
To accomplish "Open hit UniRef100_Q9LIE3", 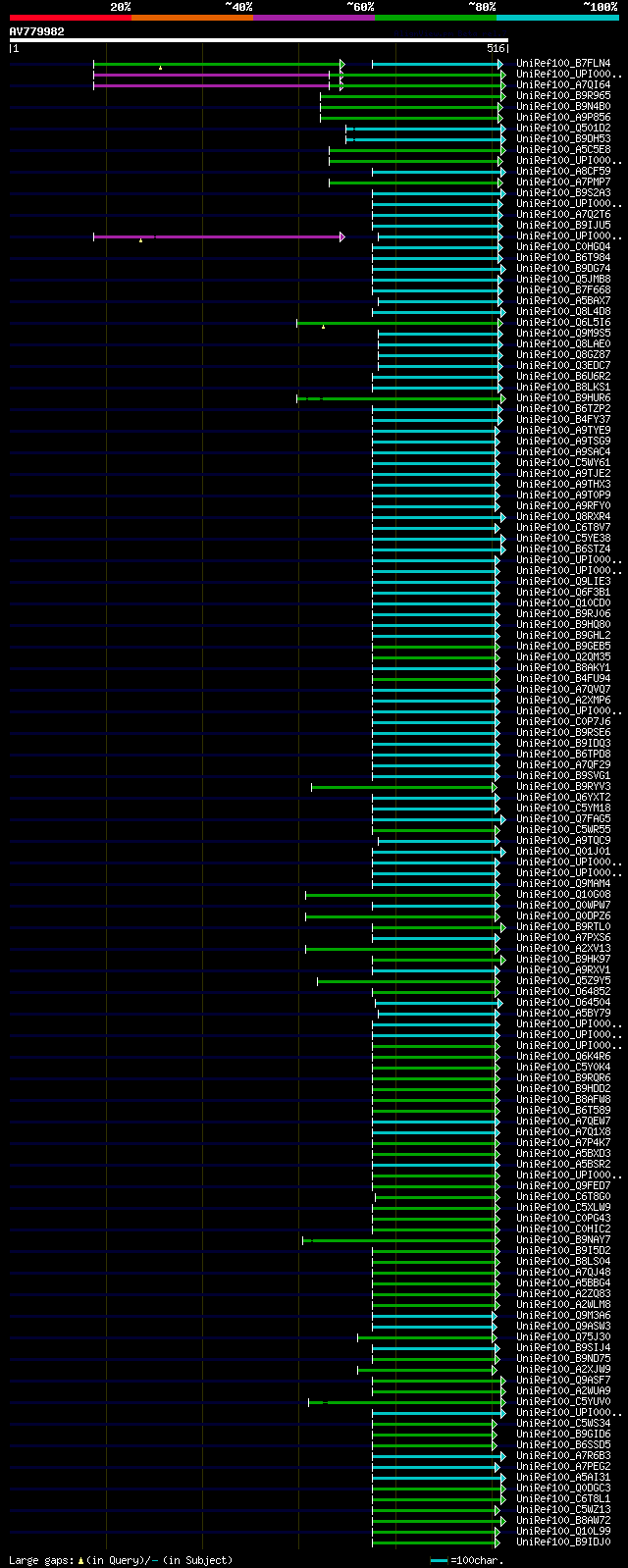I will 563,582.
